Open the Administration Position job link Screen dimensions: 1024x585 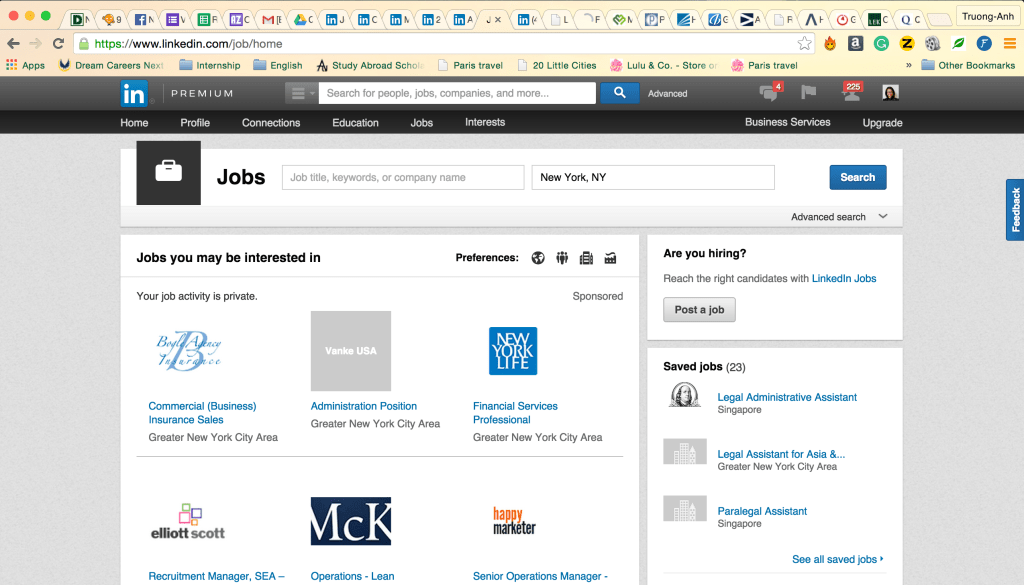pyautogui.click(x=364, y=406)
